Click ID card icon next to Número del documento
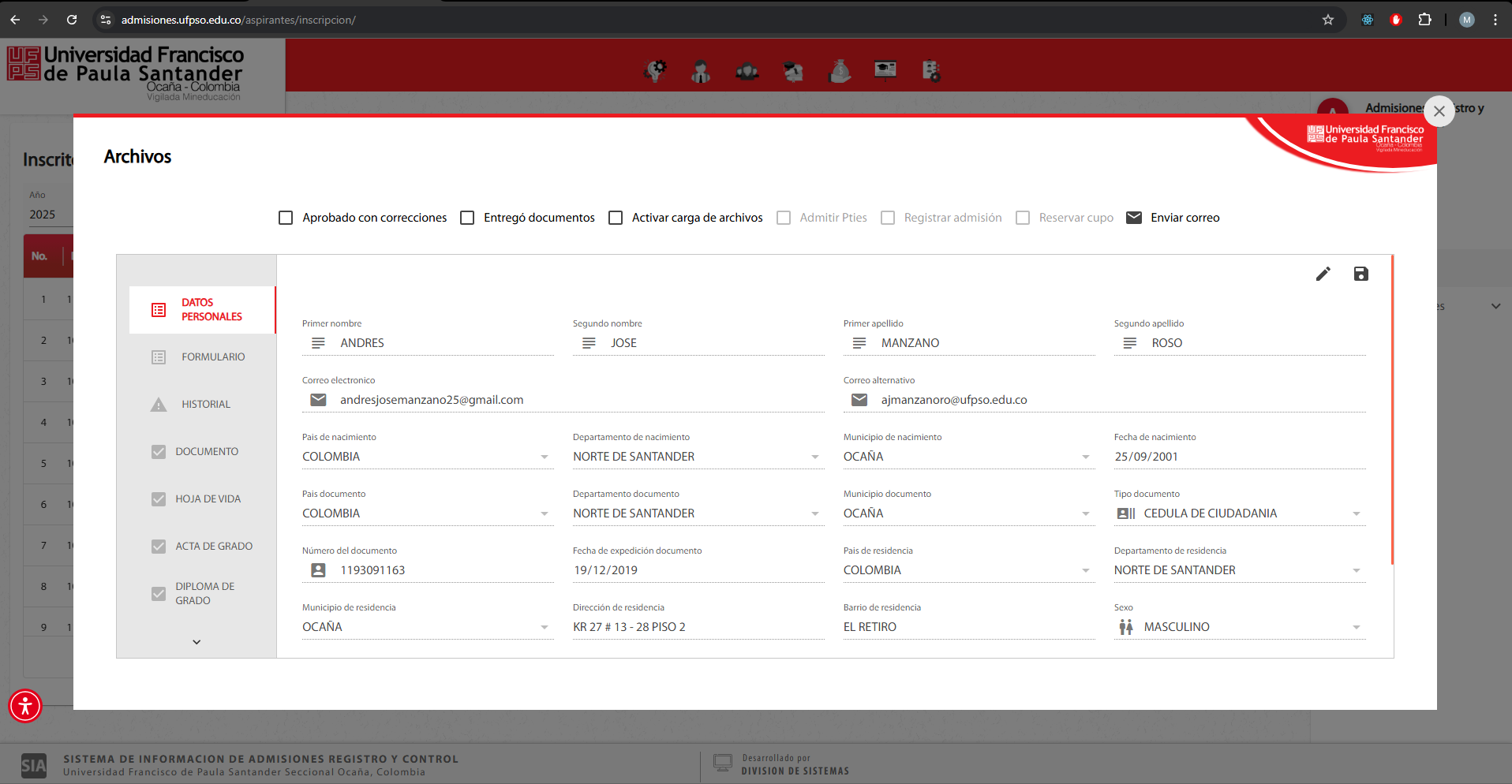The height and width of the screenshot is (784, 1512). 318,570
